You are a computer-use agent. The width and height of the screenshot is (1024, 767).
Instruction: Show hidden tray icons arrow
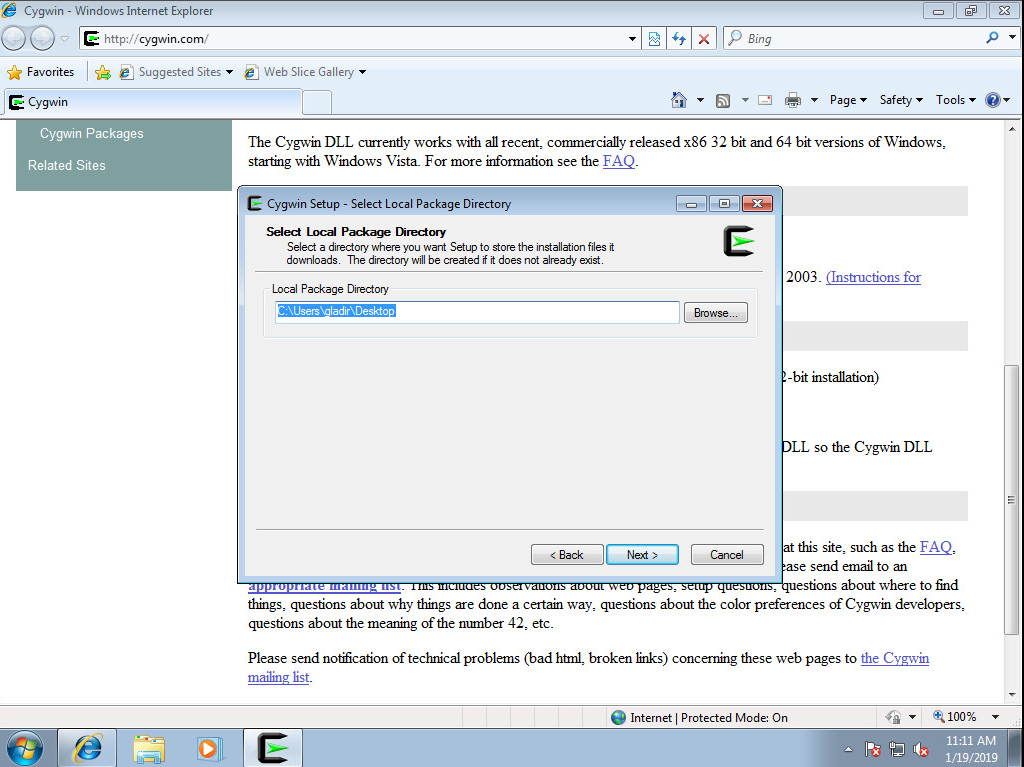pos(848,749)
